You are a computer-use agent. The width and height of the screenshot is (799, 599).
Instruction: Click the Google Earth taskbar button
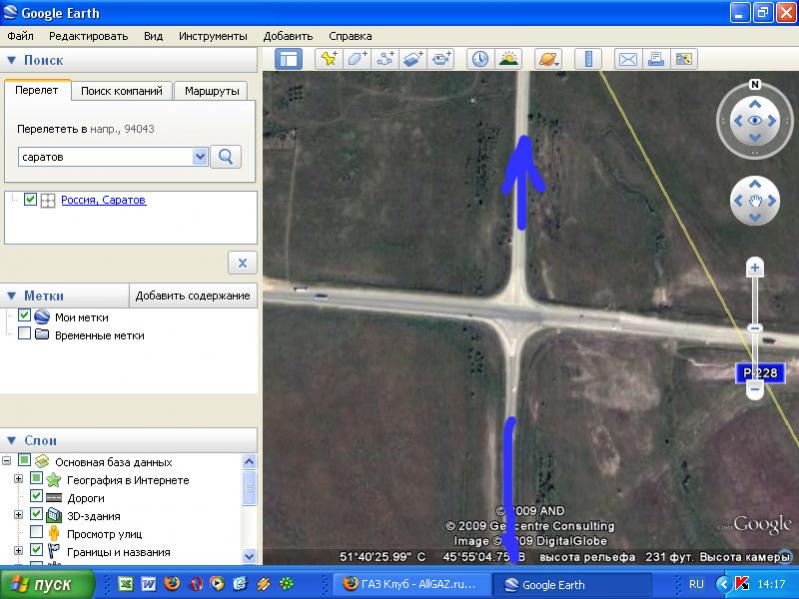click(571, 584)
